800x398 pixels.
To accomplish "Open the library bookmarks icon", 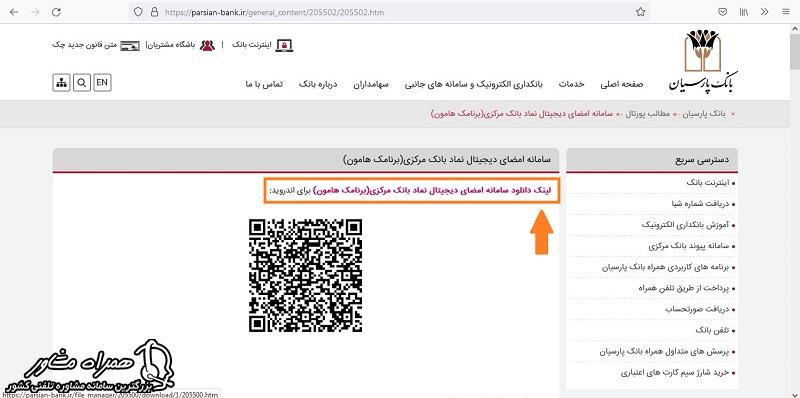I will pos(744,12).
